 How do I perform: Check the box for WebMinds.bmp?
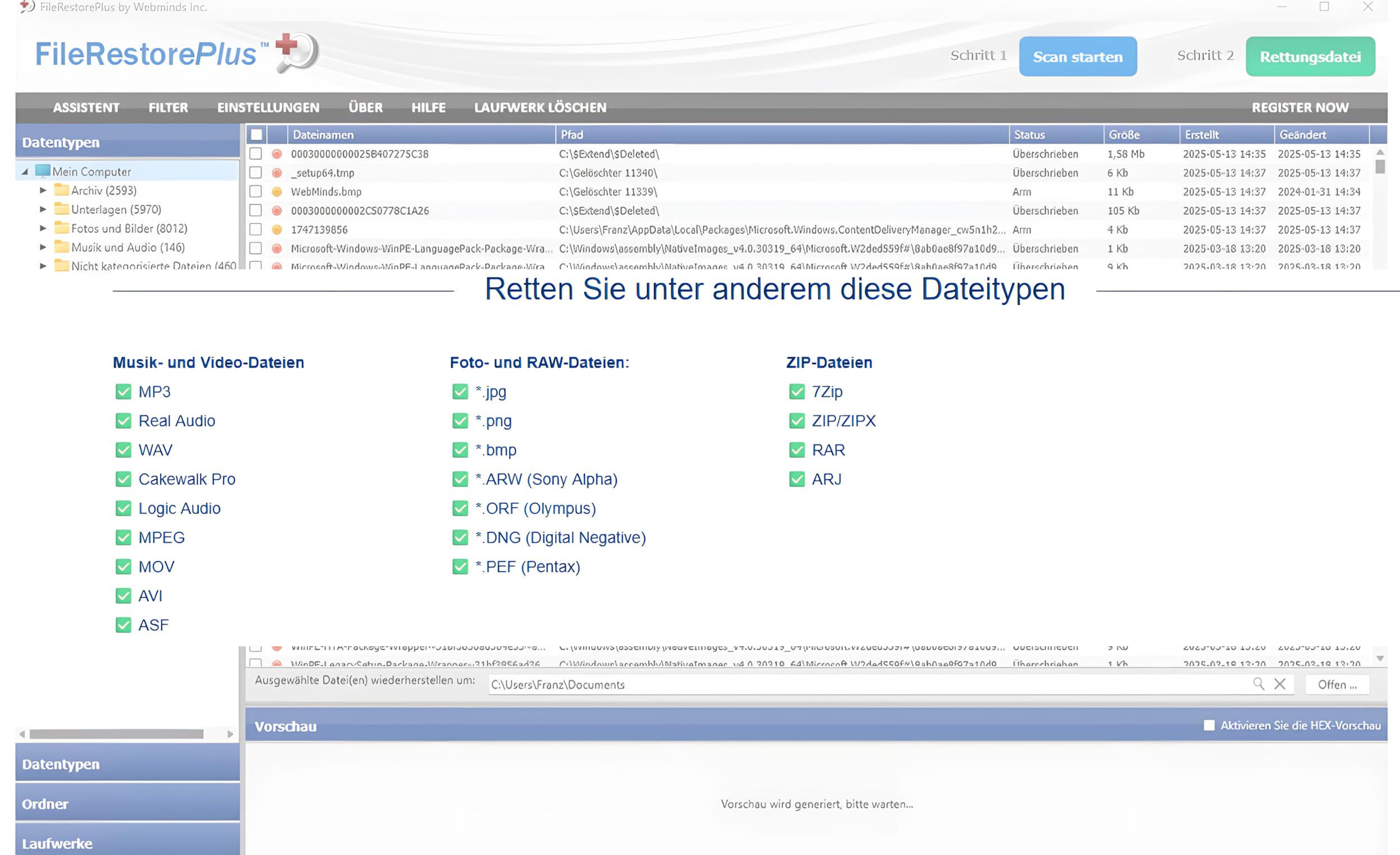point(255,191)
